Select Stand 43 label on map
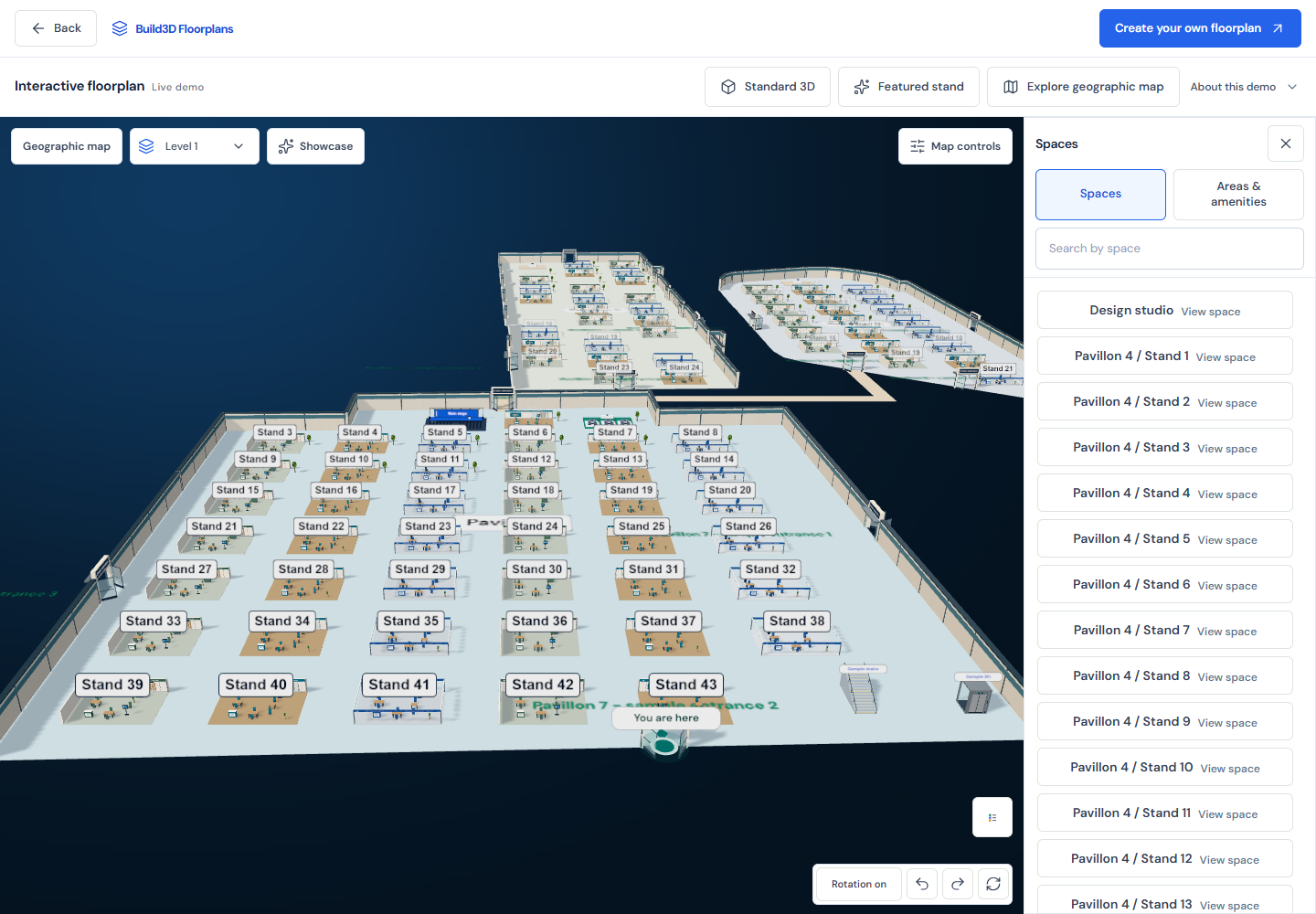Viewport: 1316px width, 914px height. click(686, 685)
